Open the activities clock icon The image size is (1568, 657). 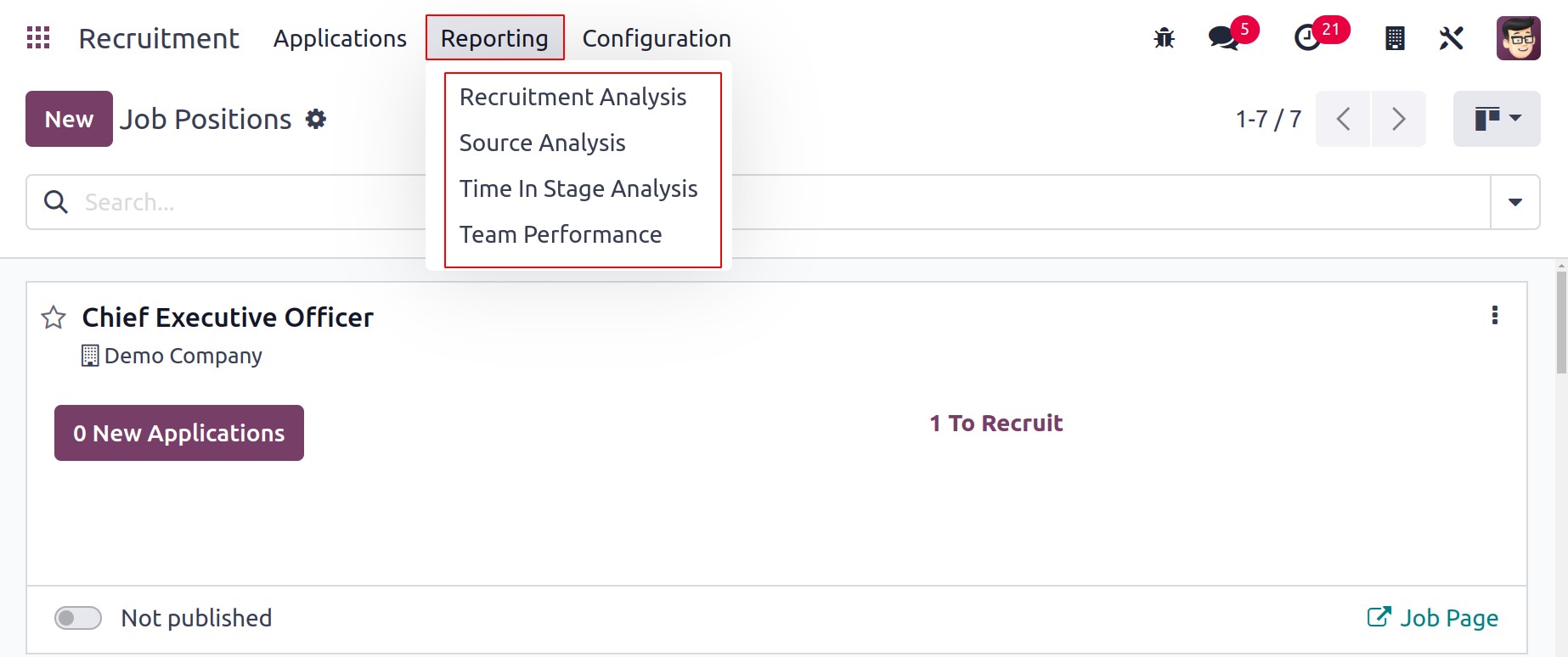pos(1307,38)
